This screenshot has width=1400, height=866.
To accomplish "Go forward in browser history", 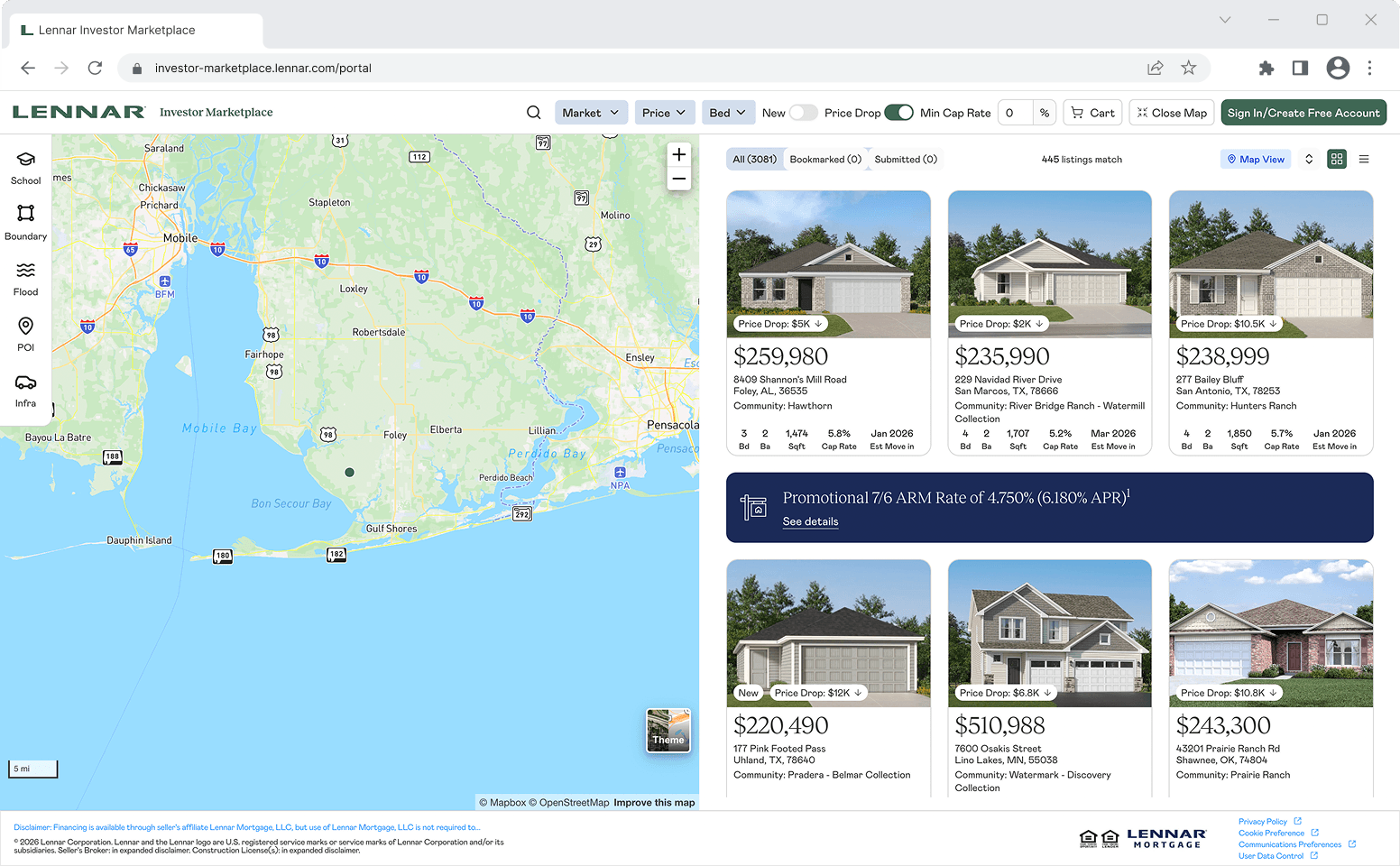I will [61, 68].
